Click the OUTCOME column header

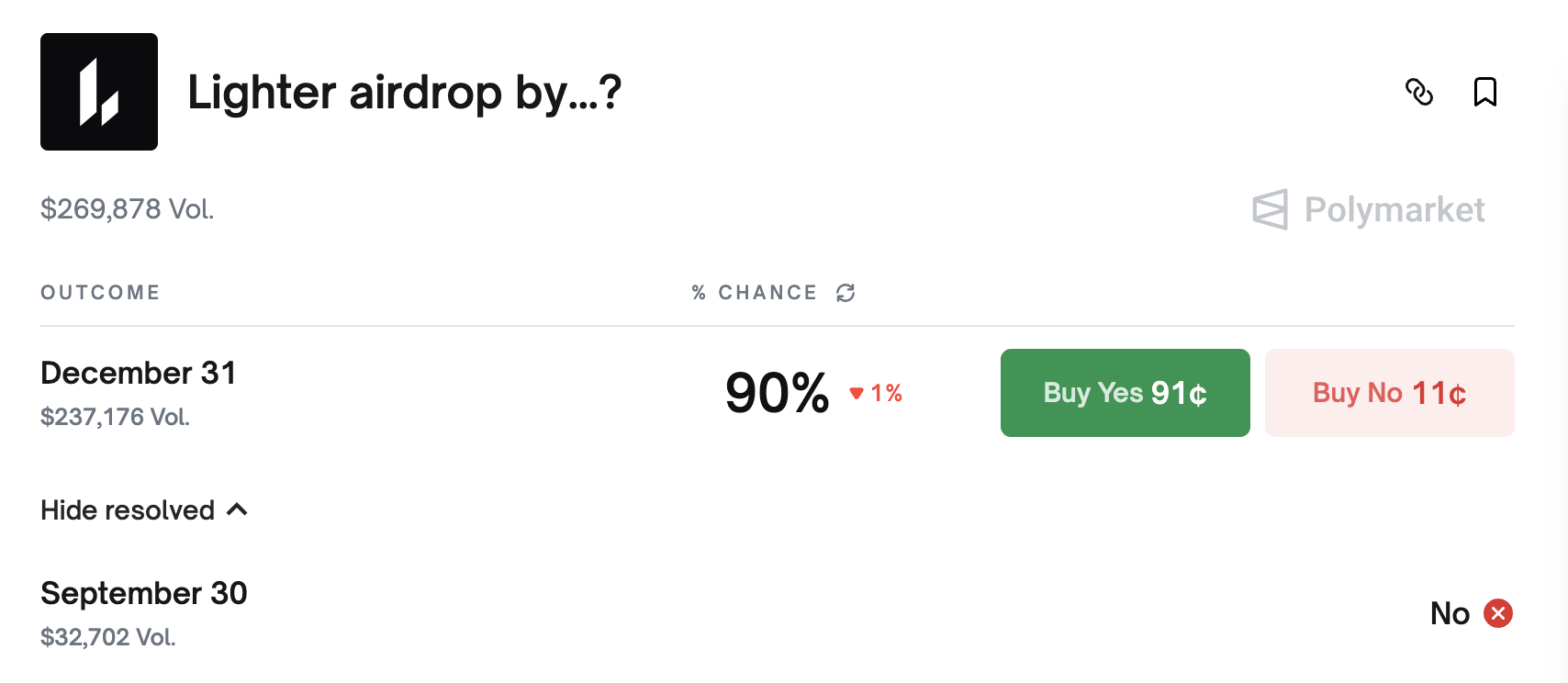[100, 293]
